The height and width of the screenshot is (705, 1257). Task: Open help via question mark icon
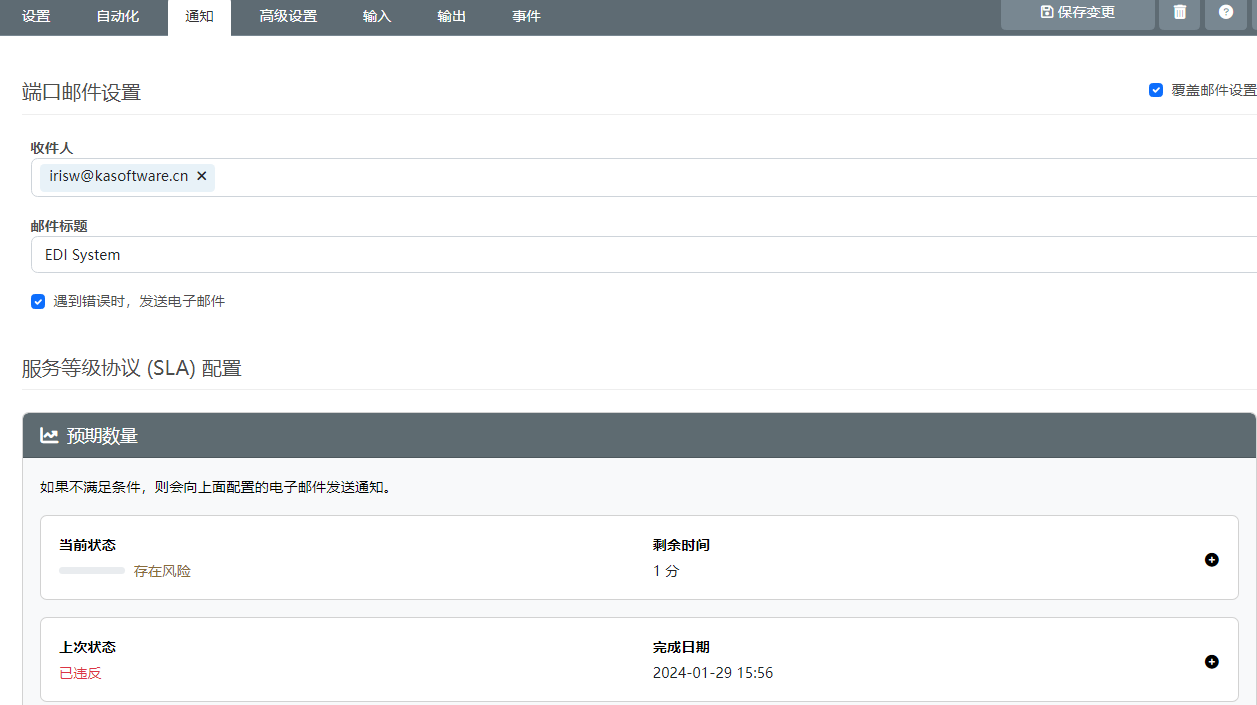[x=1226, y=13]
